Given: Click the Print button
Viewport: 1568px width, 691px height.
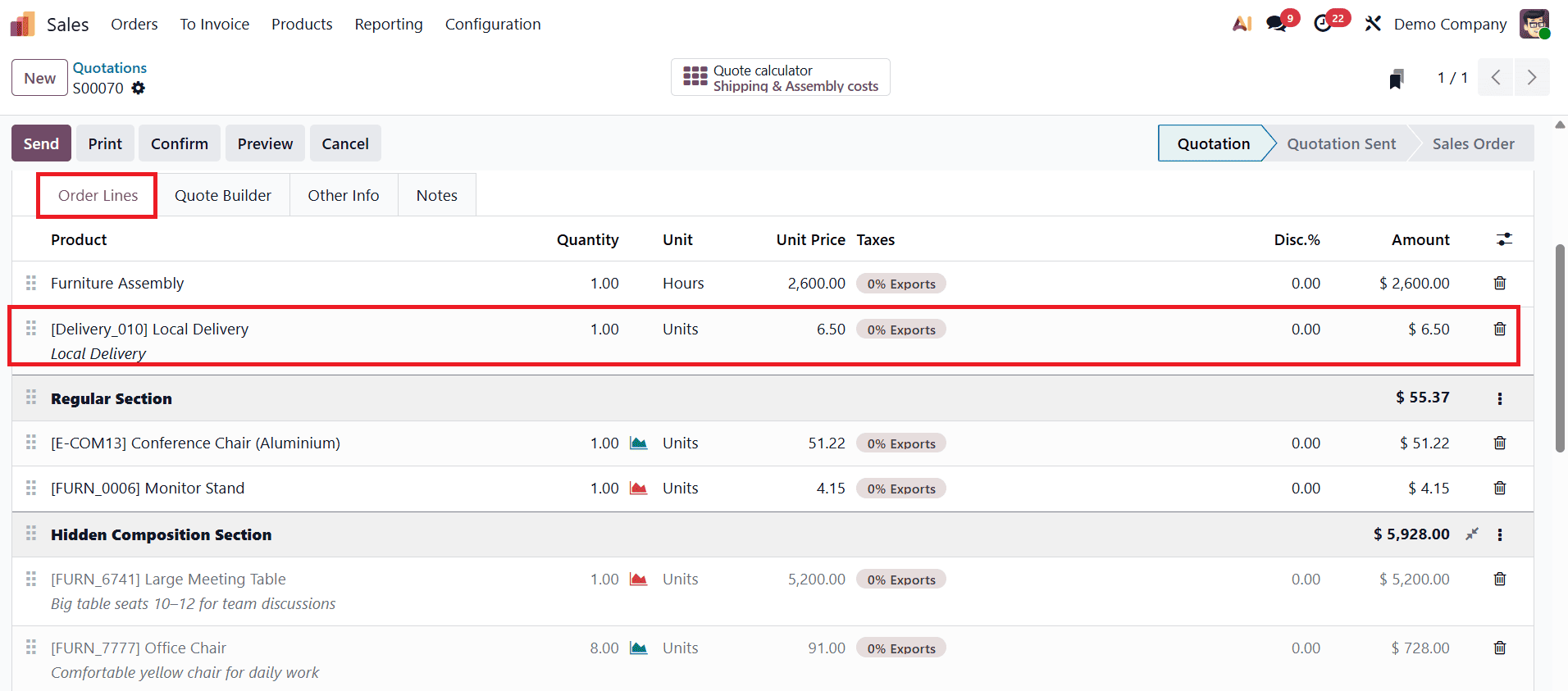Looking at the screenshot, I should [x=105, y=143].
